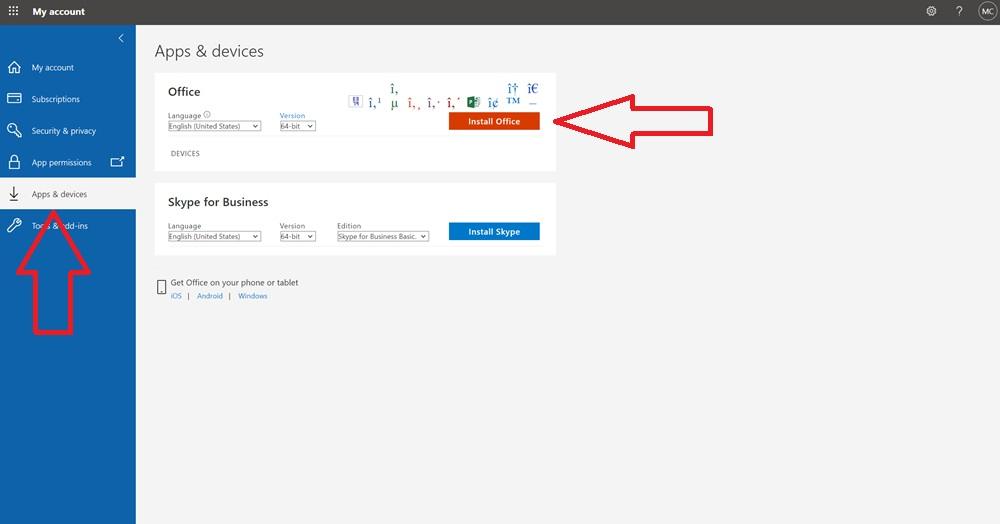
Task: Open the settings gear in header
Action: point(931,12)
